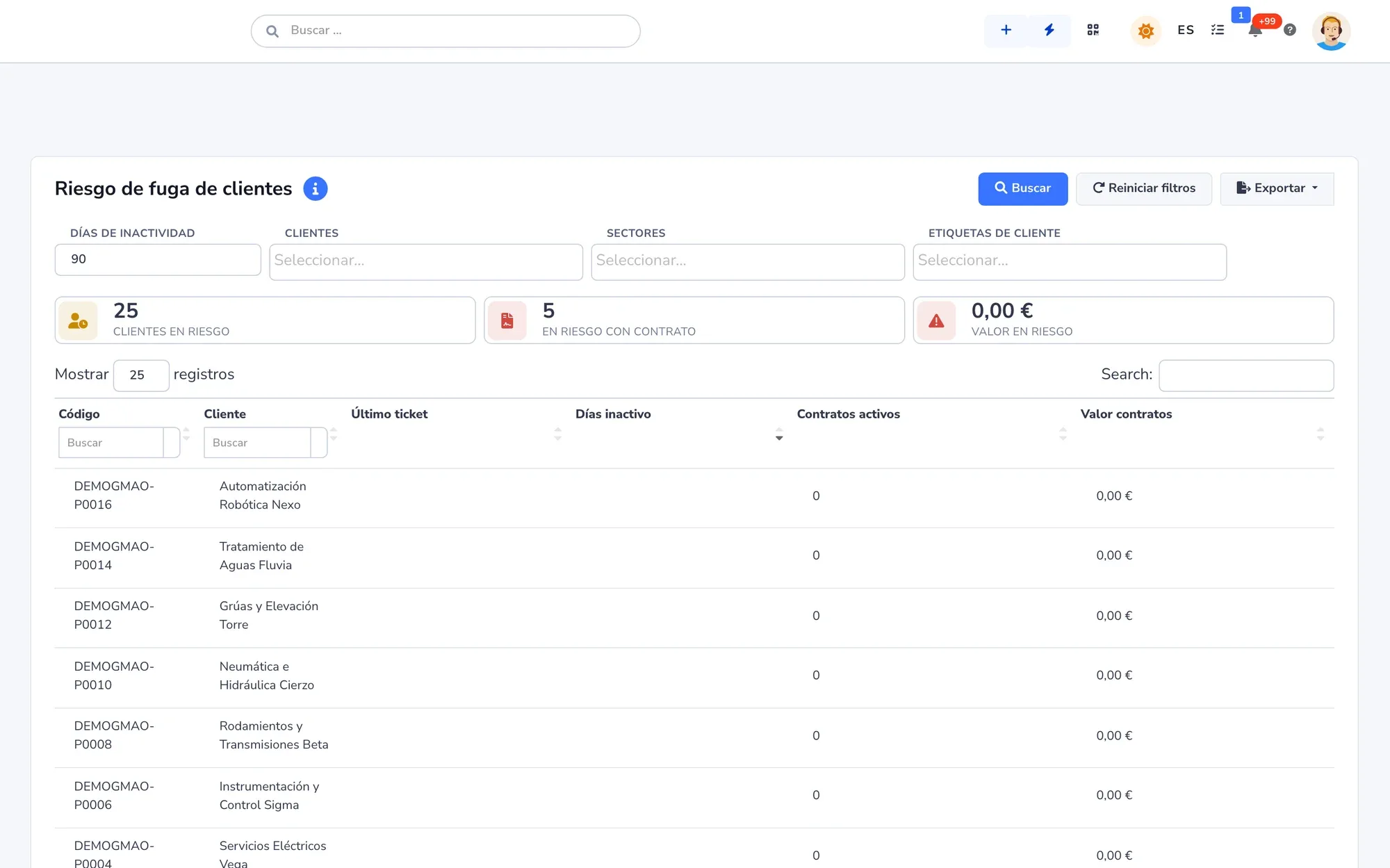The width and height of the screenshot is (1390, 868).
Task: Click client Instrumentación y Control Sigma
Action: coord(269,795)
